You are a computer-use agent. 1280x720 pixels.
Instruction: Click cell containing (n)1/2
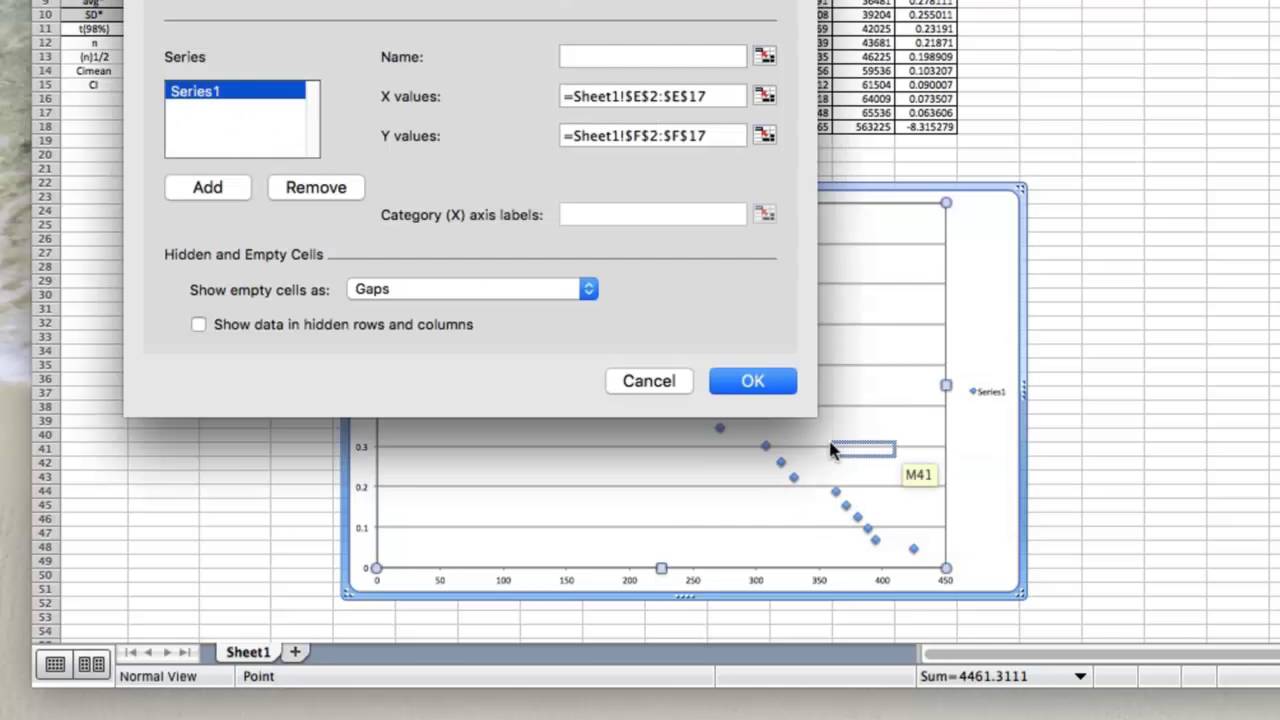click(x=94, y=57)
